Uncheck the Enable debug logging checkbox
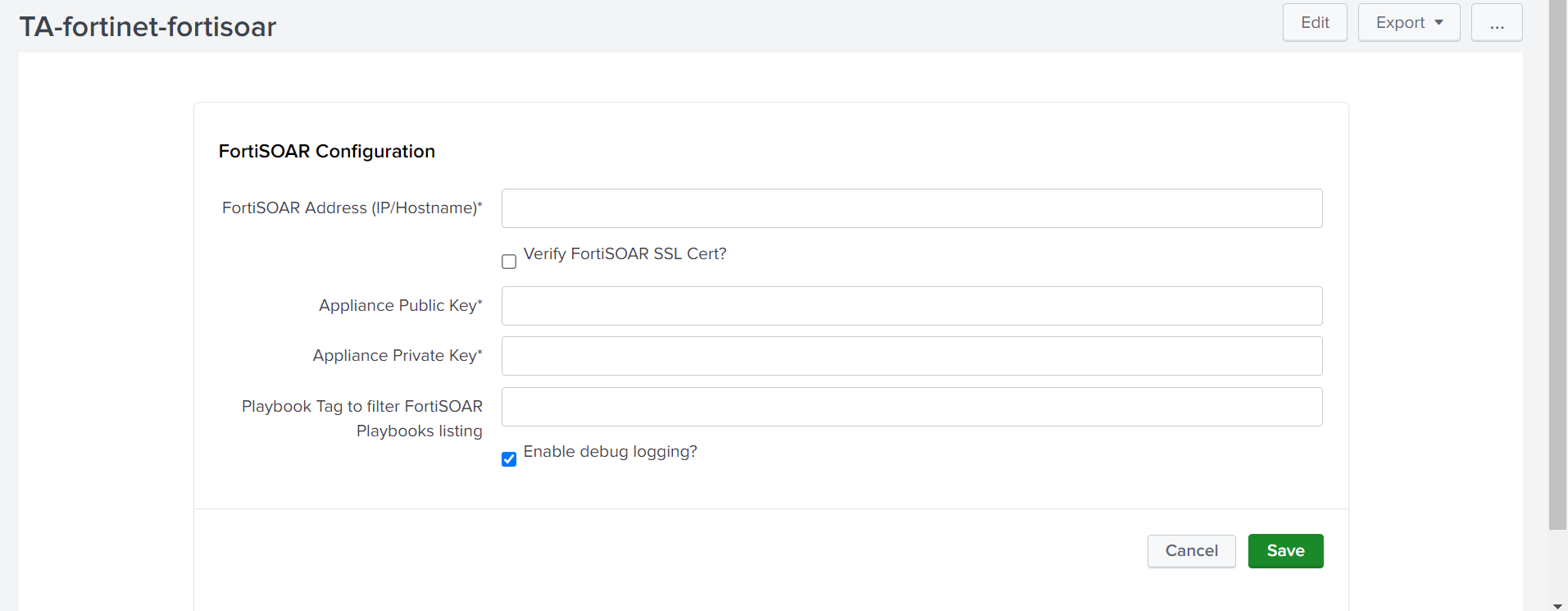Screen dimensions: 1568x611 pos(509,459)
